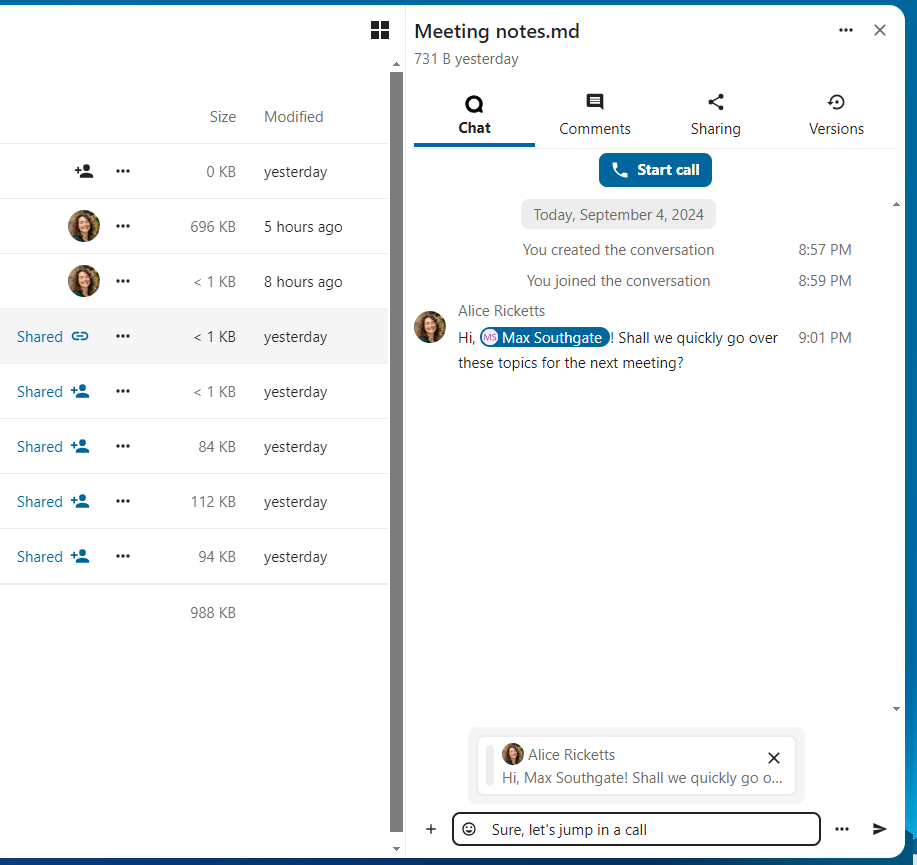Click the Shared label on the 84 KB row
The height and width of the screenshot is (865, 917).
[40, 447]
